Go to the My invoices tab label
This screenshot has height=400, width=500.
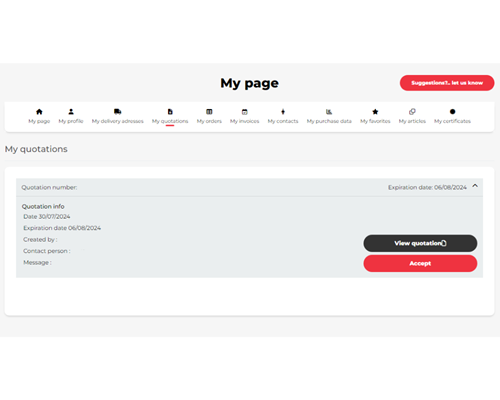(x=244, y=121)
